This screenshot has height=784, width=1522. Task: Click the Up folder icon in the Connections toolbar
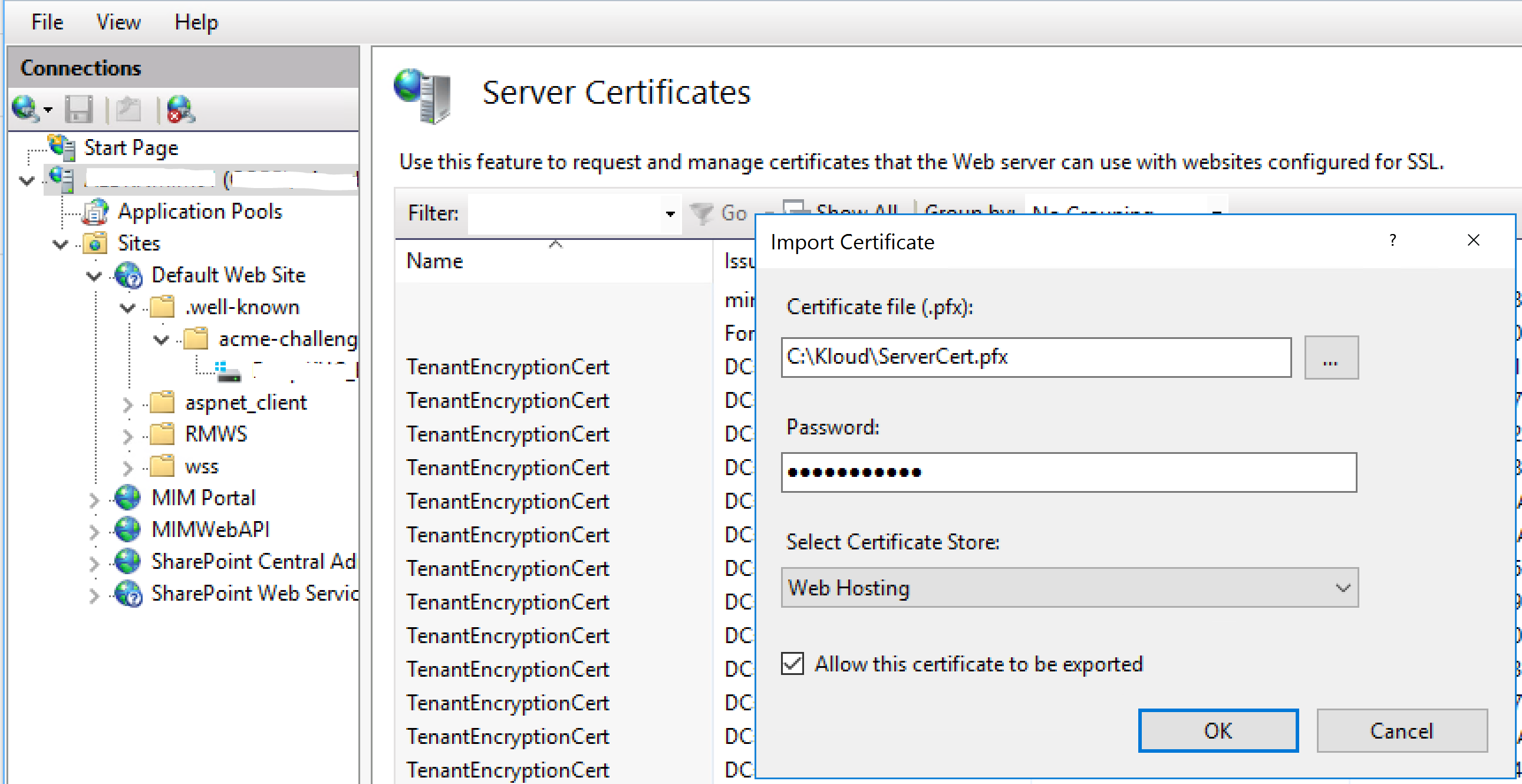[129, 109]
